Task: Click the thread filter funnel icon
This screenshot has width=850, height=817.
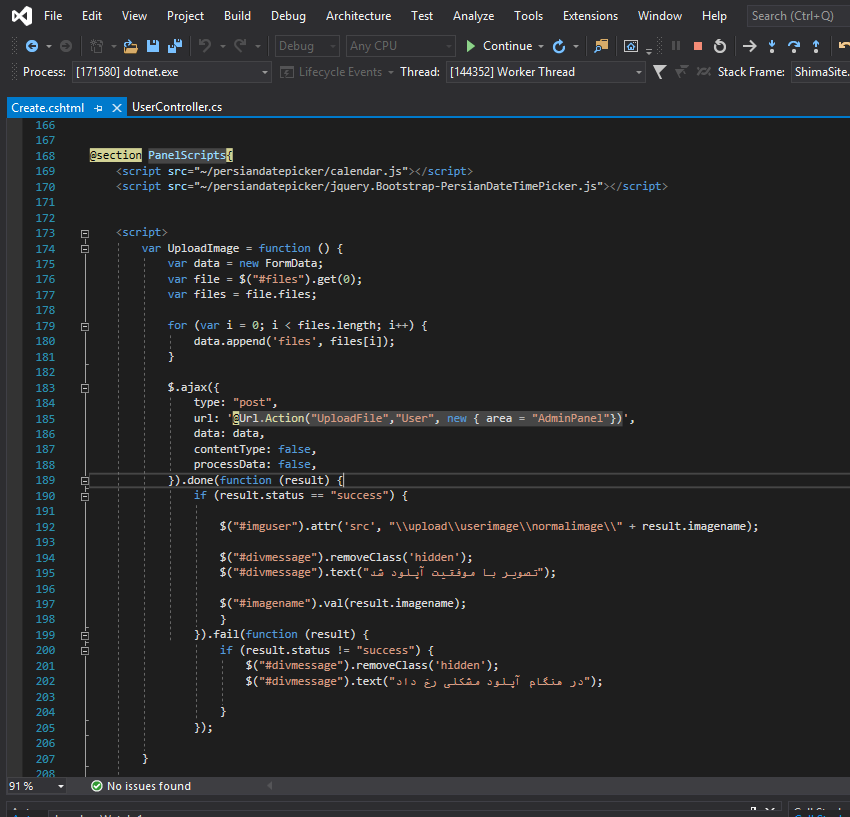Action: (x=660, y=72)
